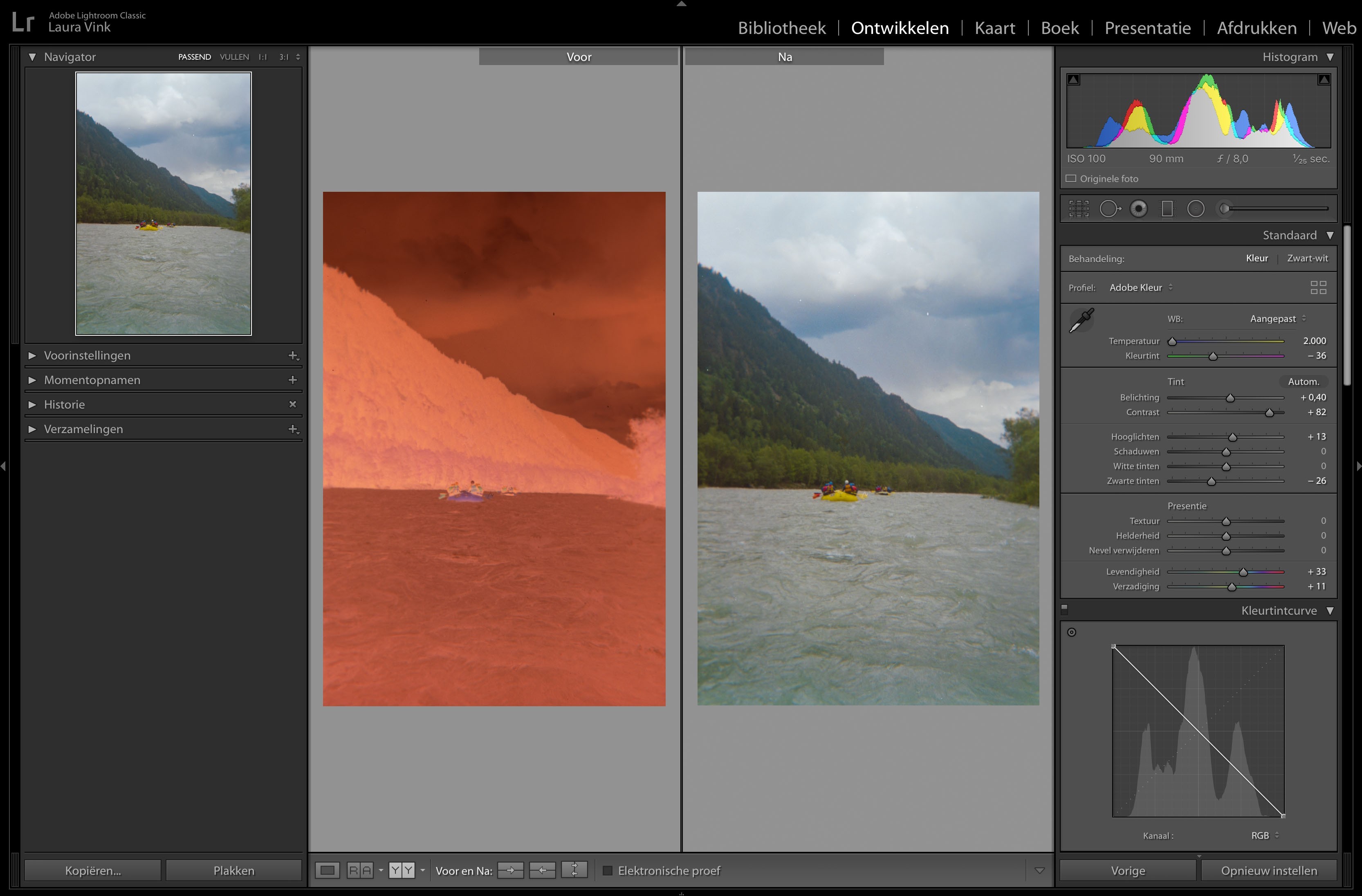Screen dimensions: 1362x896
Task: Expand the Voorinstellingen panel
Action: [x=87, y=355]
